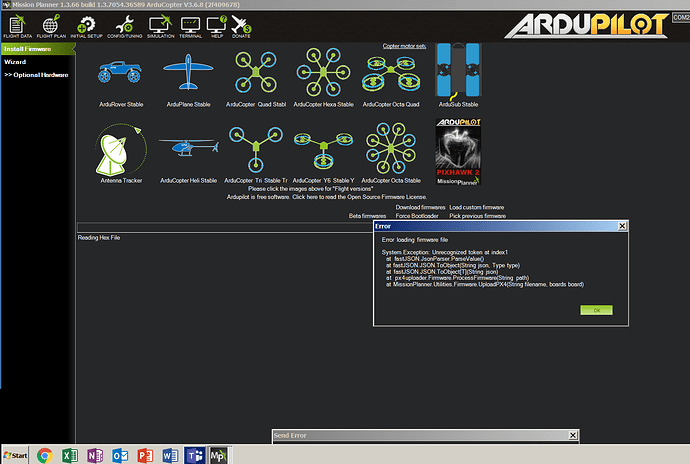Screen dimensions: 690x464
Task: Select Install Firmware in sidebar
Action: point(38,49)
